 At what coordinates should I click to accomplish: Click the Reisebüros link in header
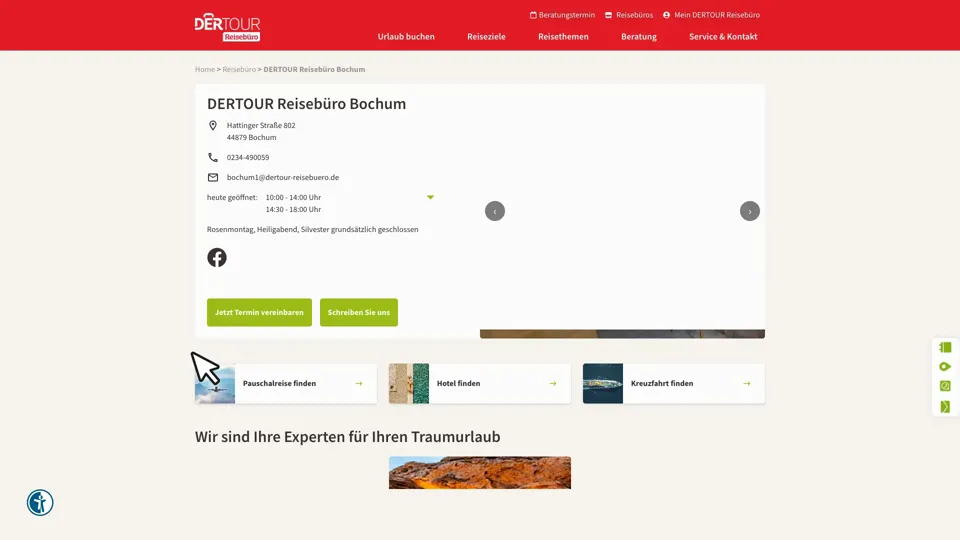634,15
